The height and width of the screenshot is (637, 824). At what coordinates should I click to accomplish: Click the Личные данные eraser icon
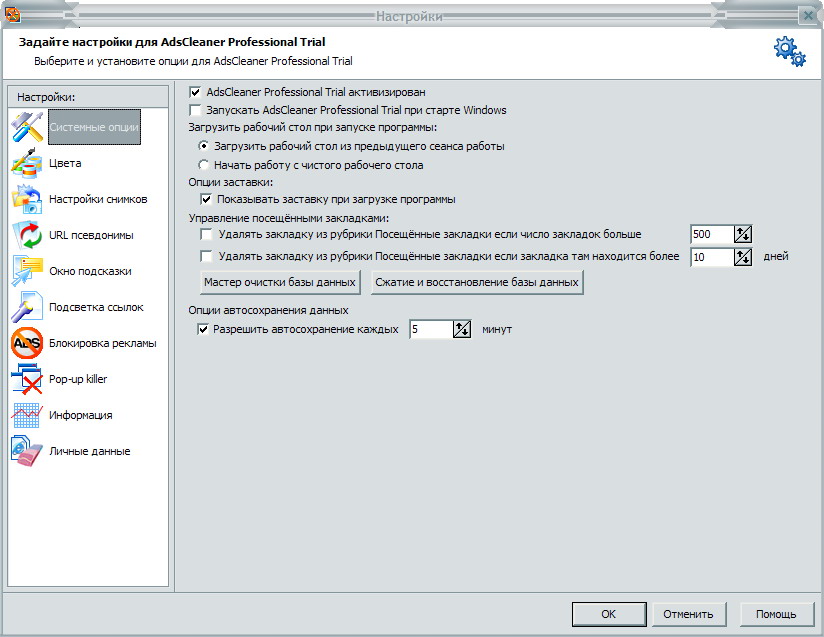pos(27,451)
